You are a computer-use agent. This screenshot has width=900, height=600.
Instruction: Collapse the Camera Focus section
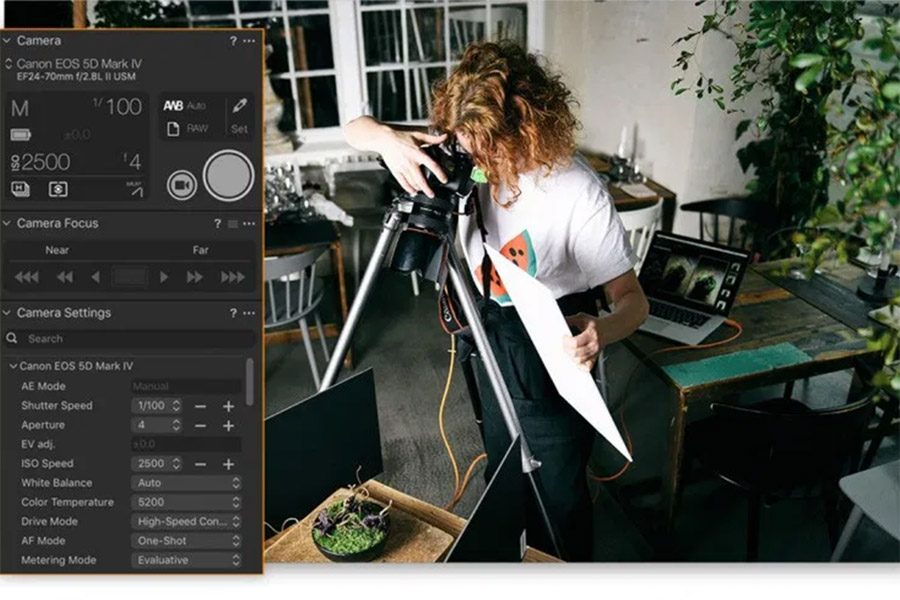pos(8,224)
